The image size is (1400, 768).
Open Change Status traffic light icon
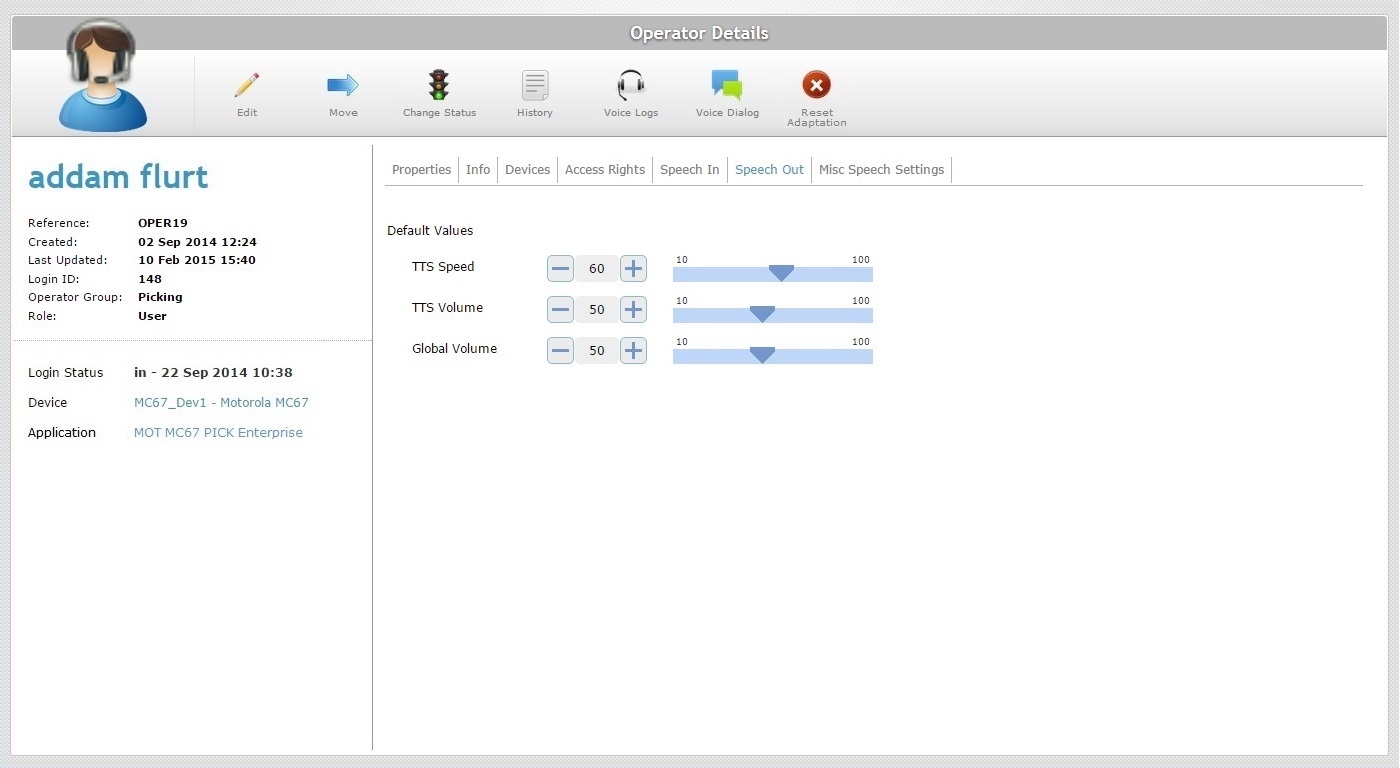(x=439, y=85)
